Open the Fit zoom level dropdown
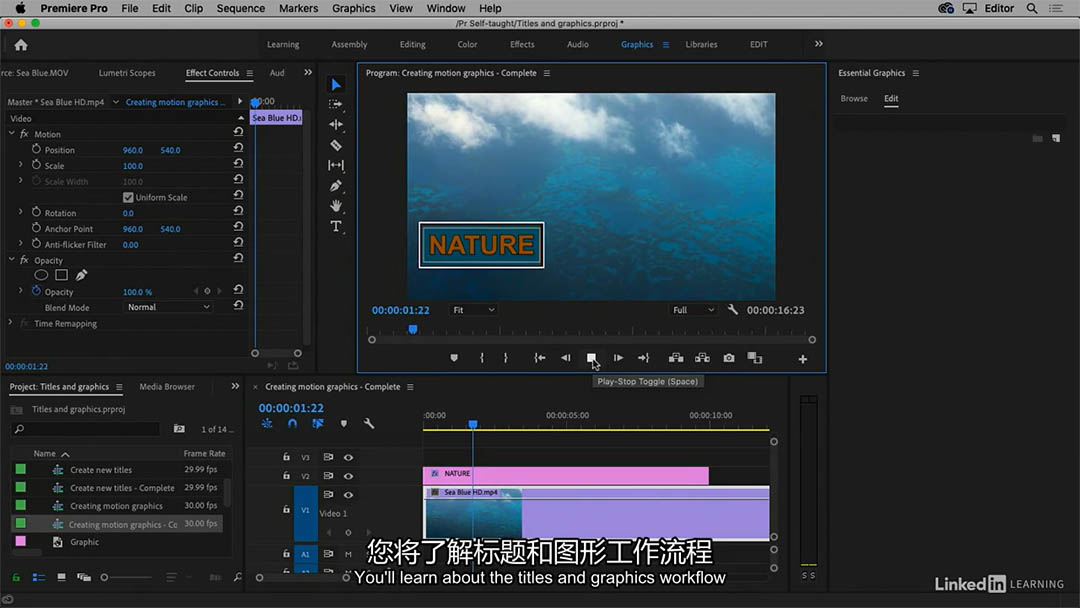The image size is (1080, 608). (473, 310)
